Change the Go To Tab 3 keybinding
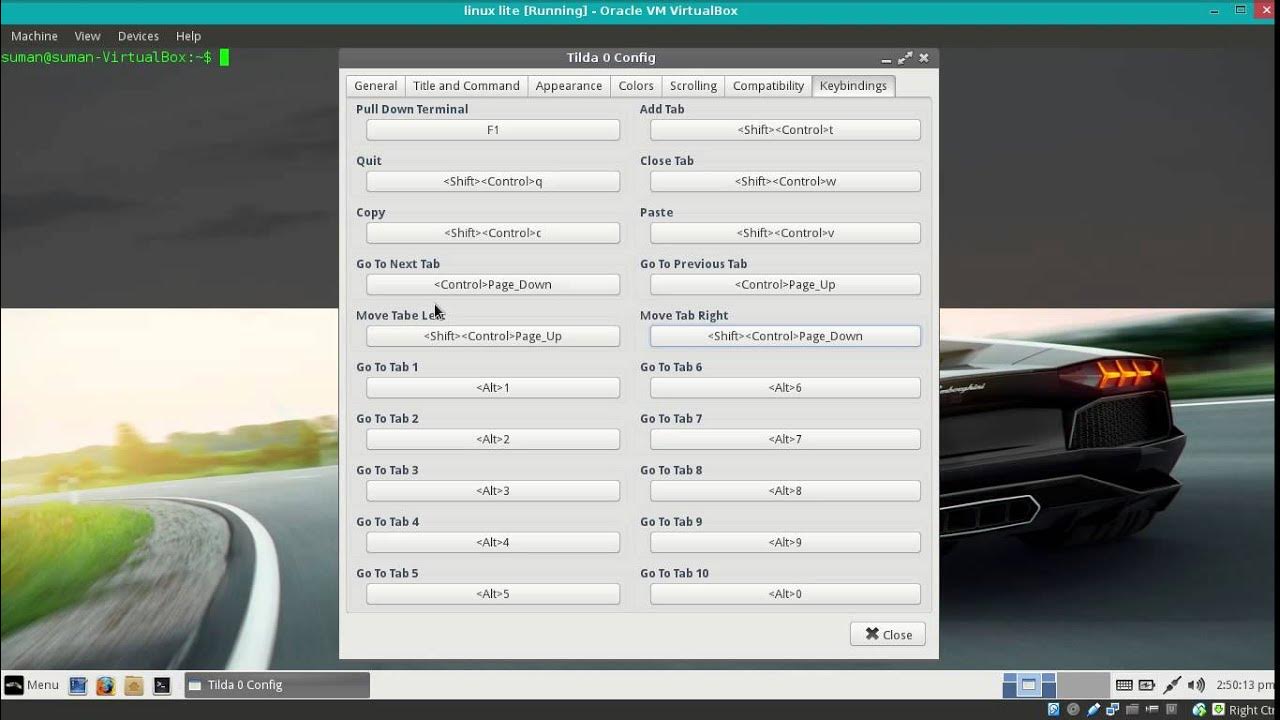Viewport: 1280px width, 720px height. pyautogui.click(x=493, y=490)
